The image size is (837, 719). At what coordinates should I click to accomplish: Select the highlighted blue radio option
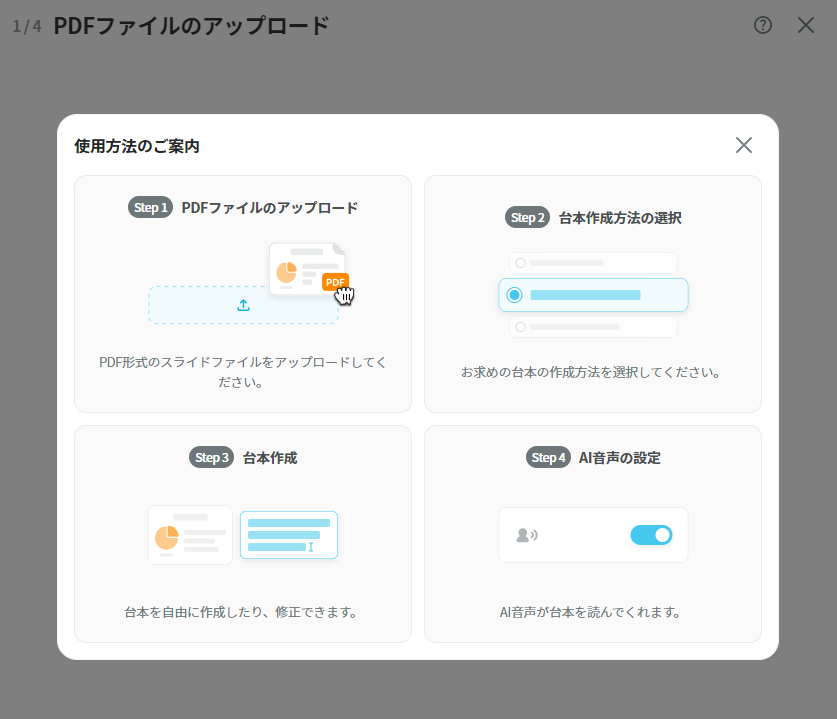(x=515, y=295)
